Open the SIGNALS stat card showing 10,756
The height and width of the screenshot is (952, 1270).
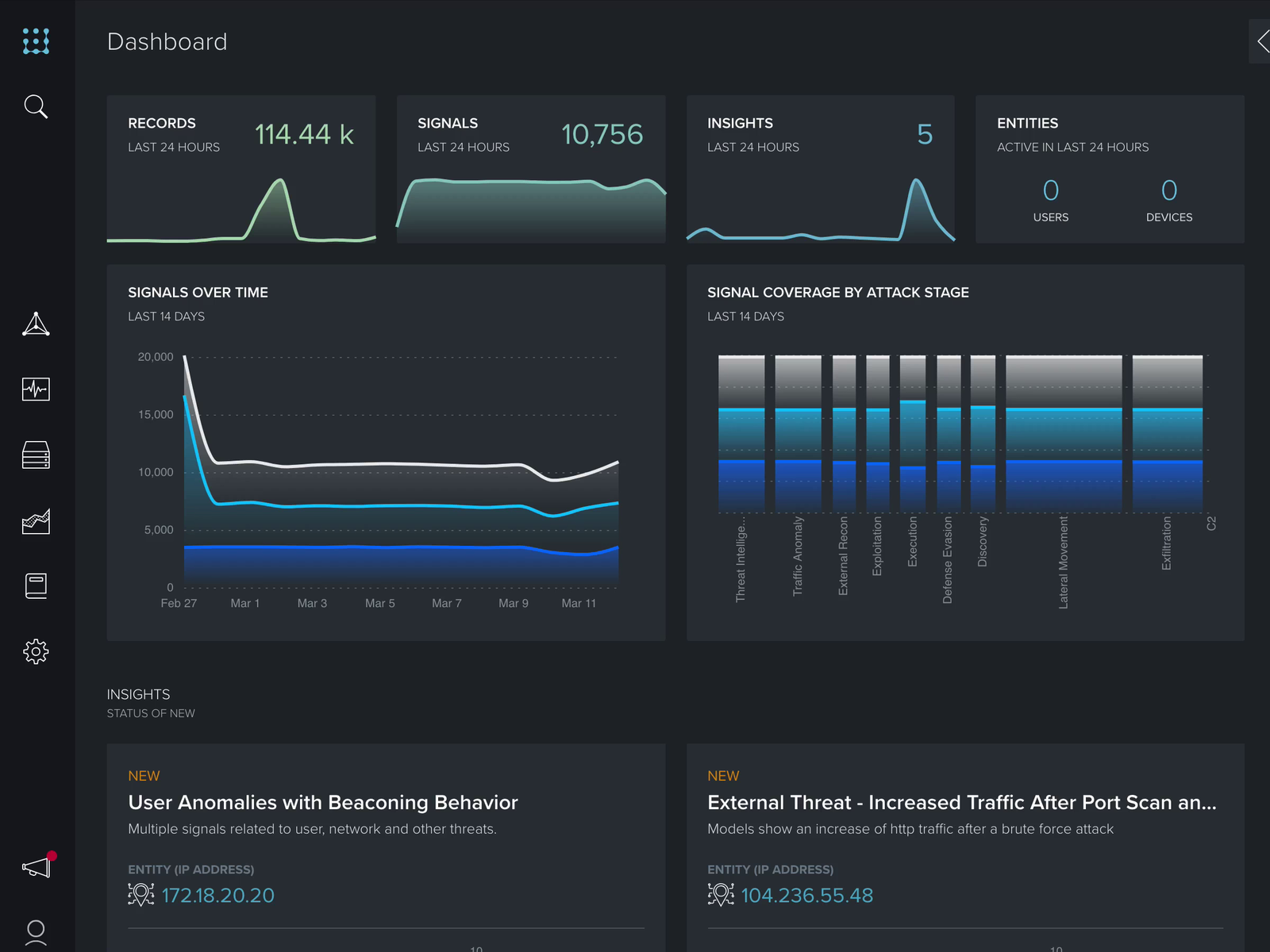[x=530, y=169]
